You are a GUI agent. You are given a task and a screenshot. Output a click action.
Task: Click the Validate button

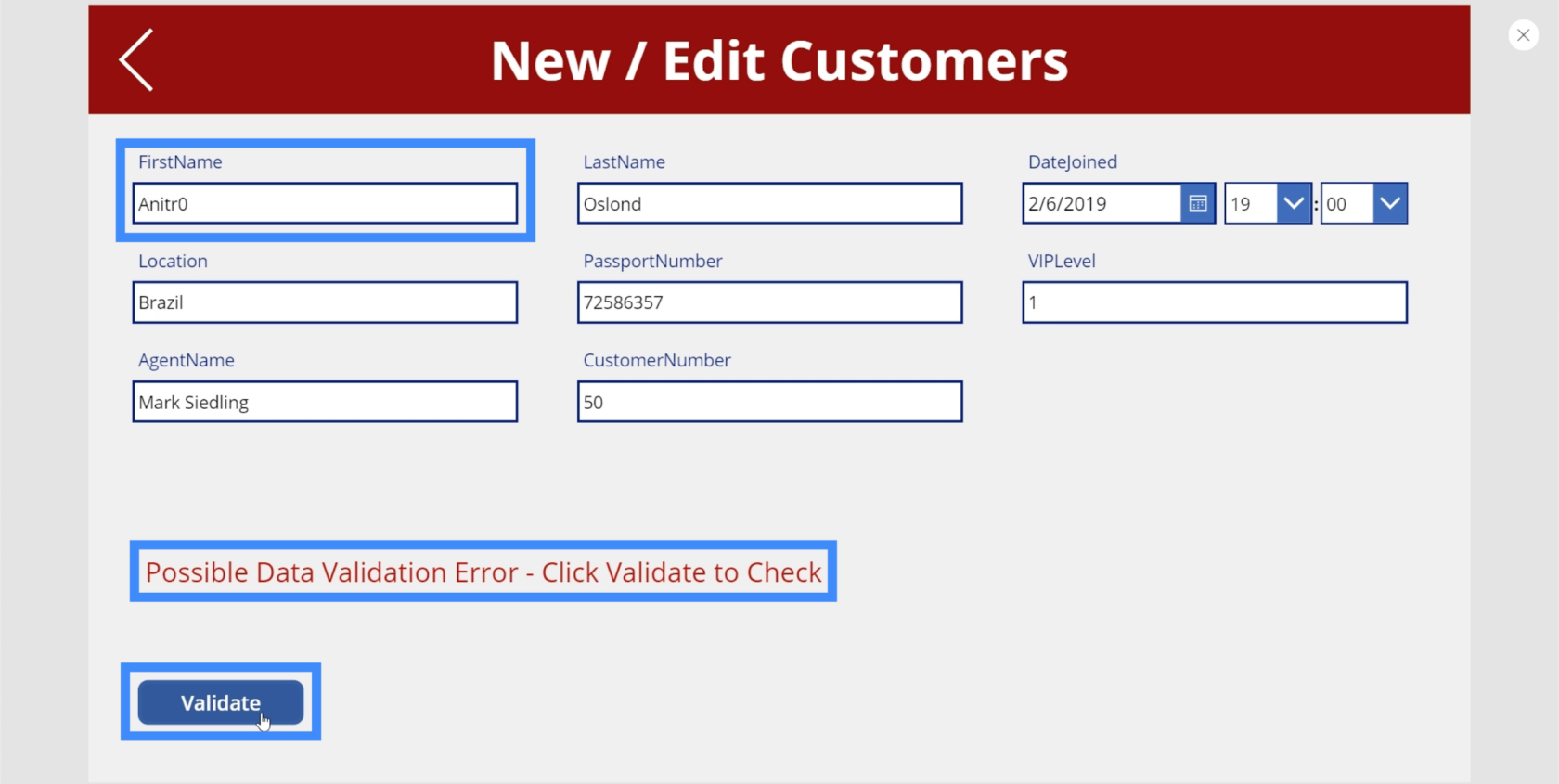coord(221,702)
